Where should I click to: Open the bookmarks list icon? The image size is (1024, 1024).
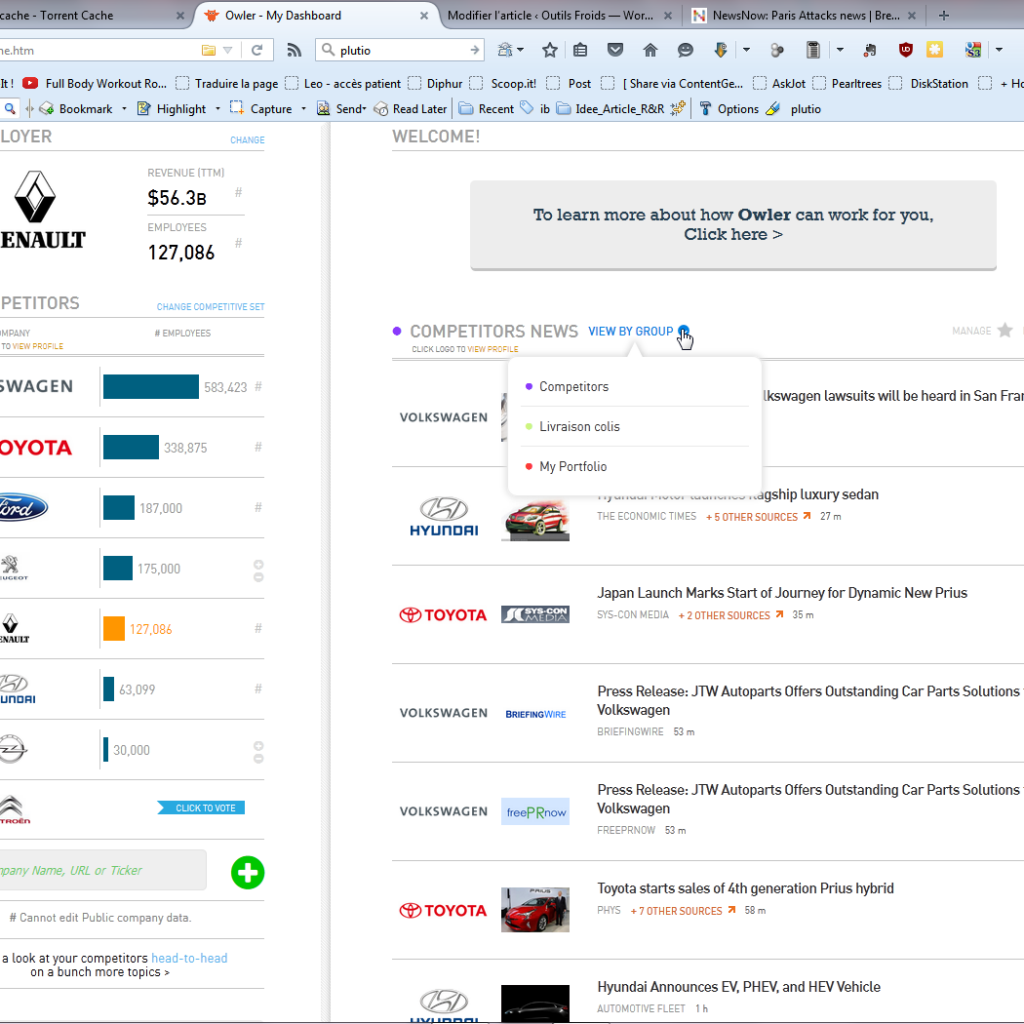pyautogui.click(x=580, y=50)
